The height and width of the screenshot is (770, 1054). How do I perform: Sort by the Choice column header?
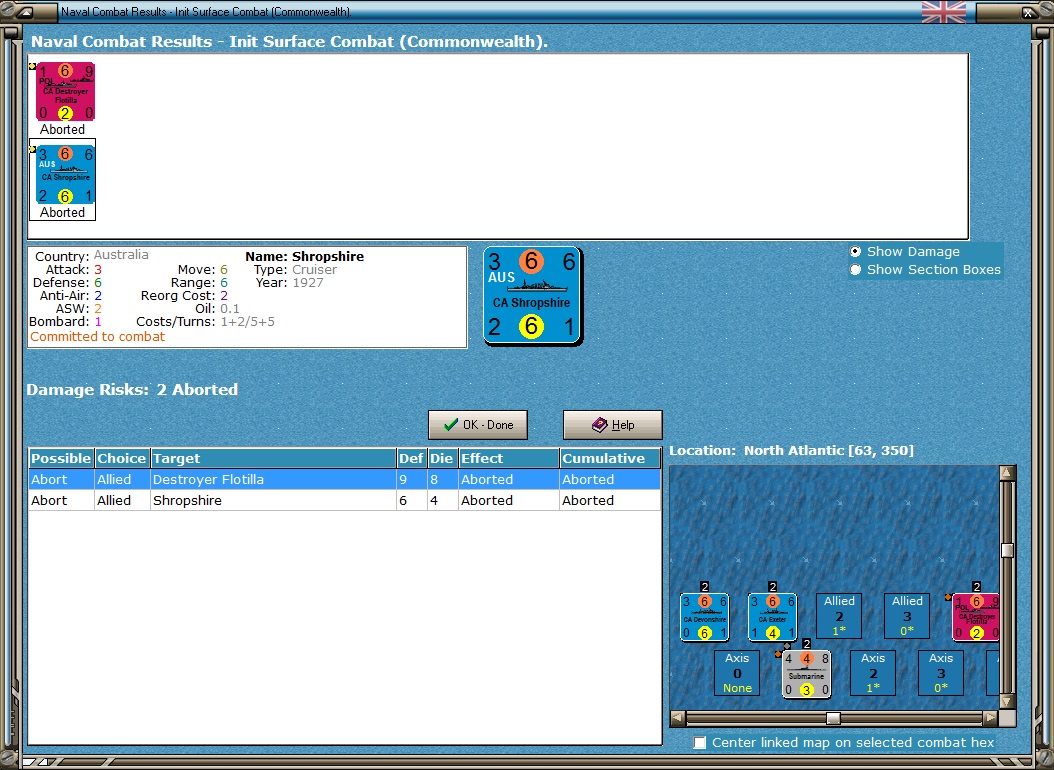(x=122, y=458)
